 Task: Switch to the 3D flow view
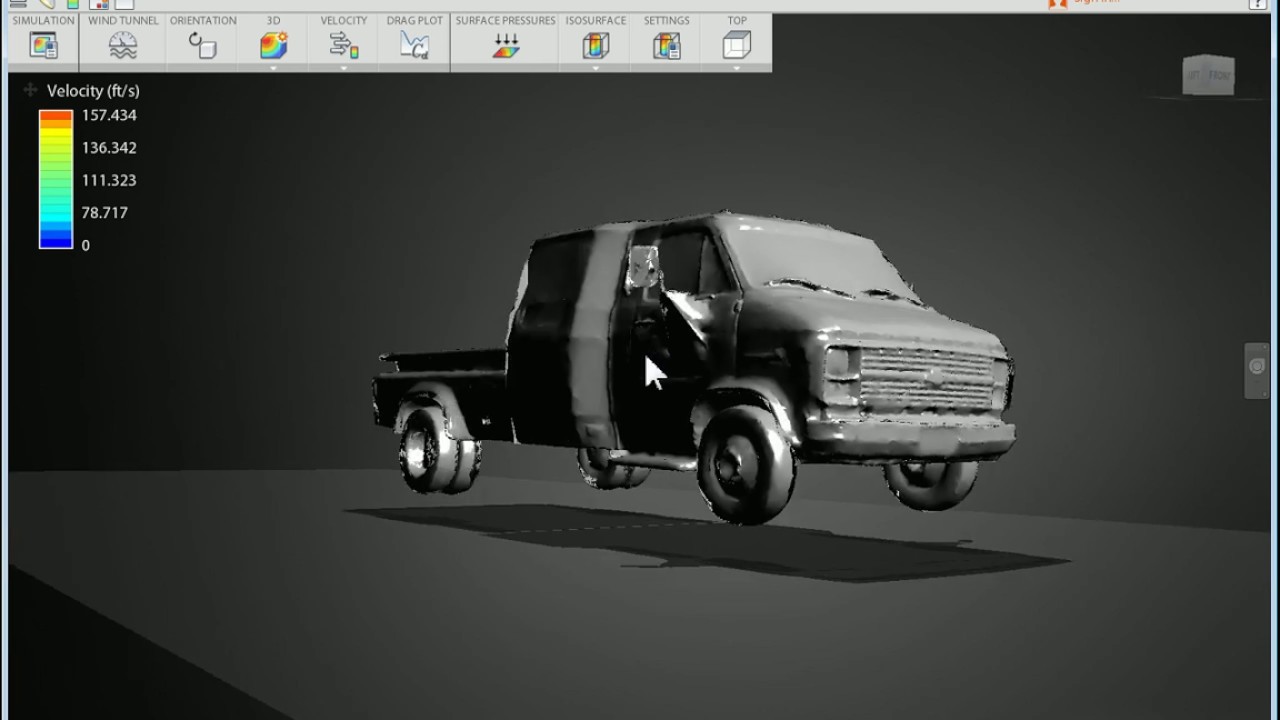[x=273, y=45]
